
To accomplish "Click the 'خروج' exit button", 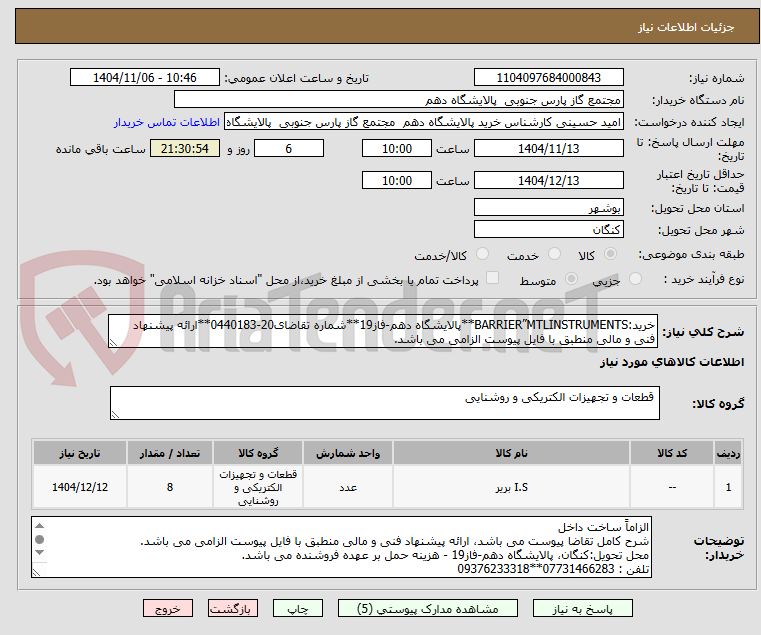I will click(168, 608).
